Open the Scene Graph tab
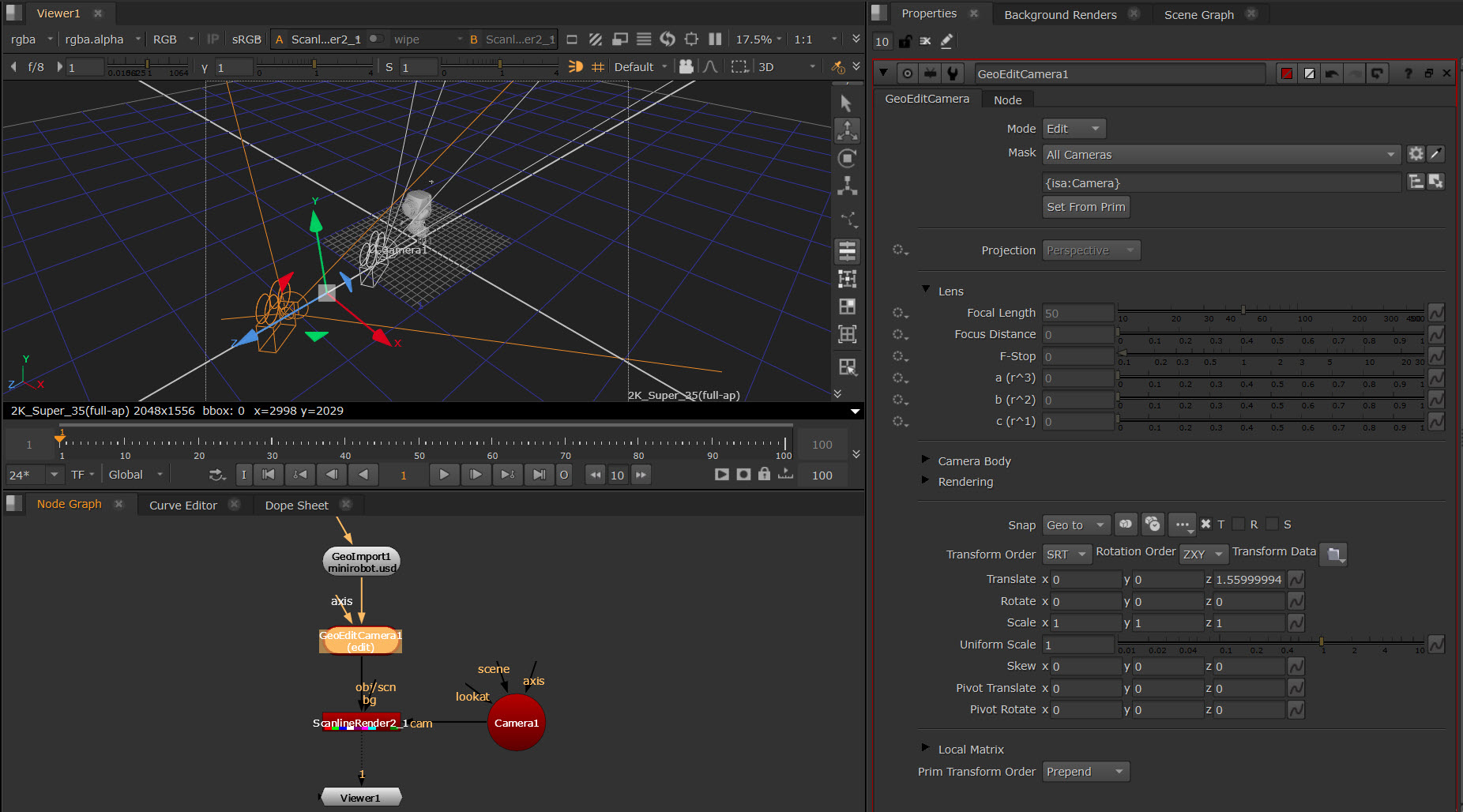1463x812 pixels. coord(1198,15)
